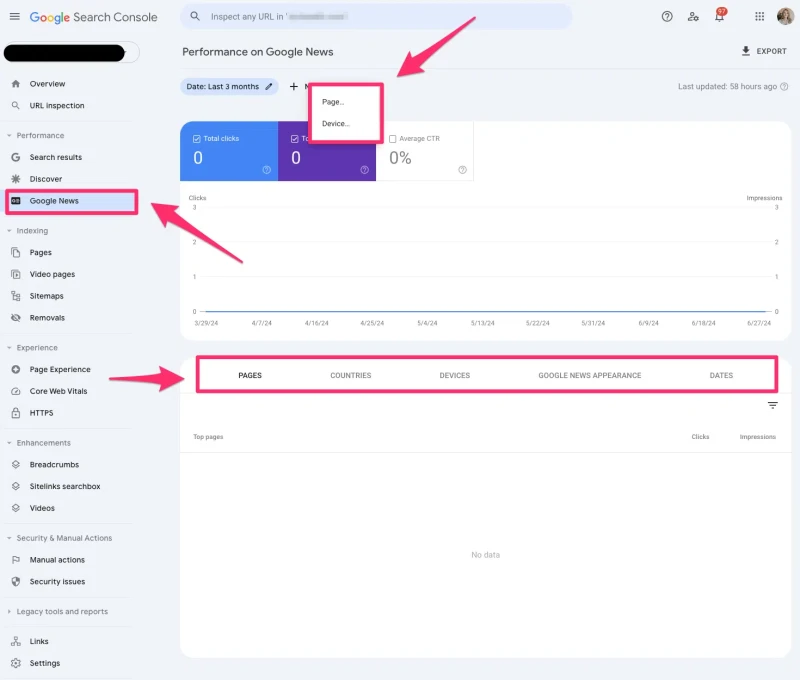
Task: Click the EXPORT button
Action: [764, 51]
